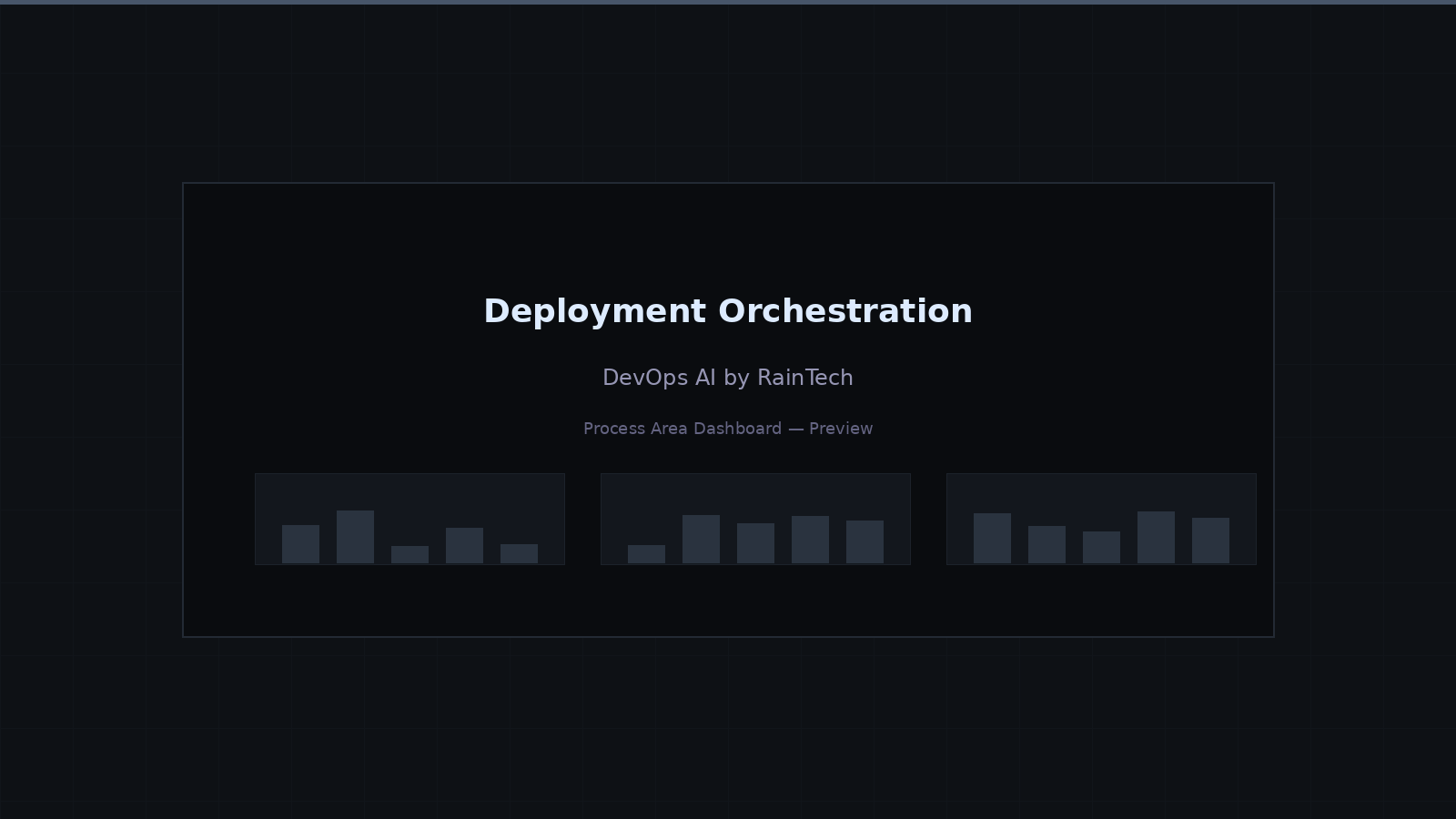Click the first small bar in the middle chart
This screenshot has width=1456, height=819.
(646, 553)
